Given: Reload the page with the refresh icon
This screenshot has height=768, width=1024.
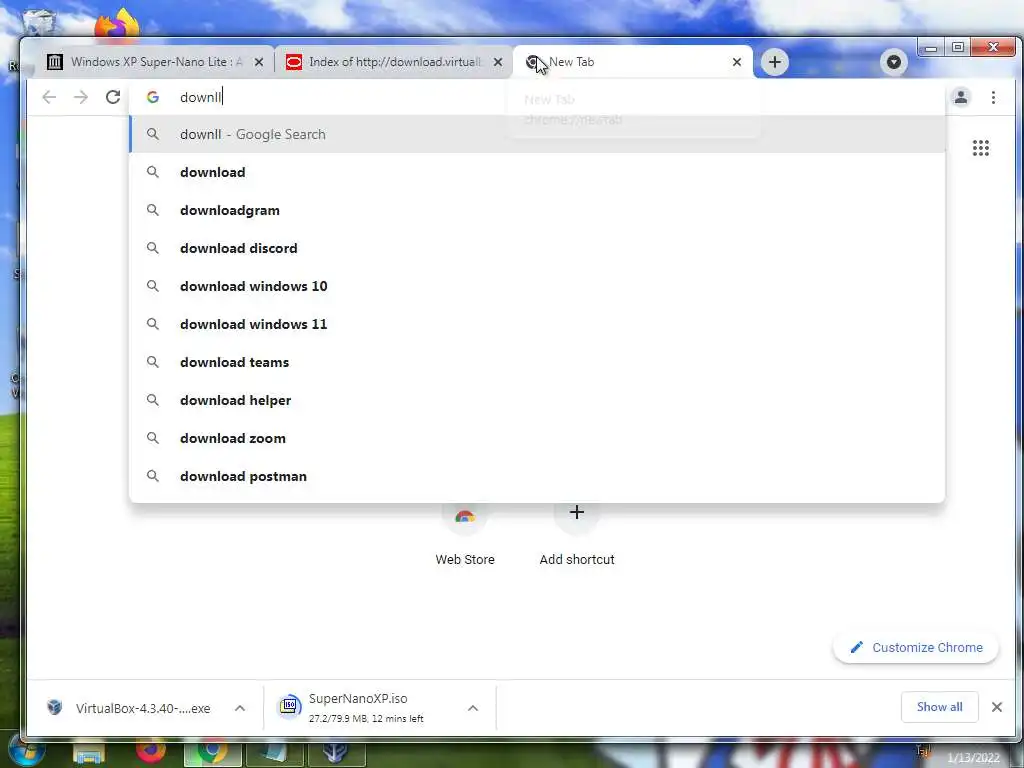Looking at the screenshot, I should 113,97.
